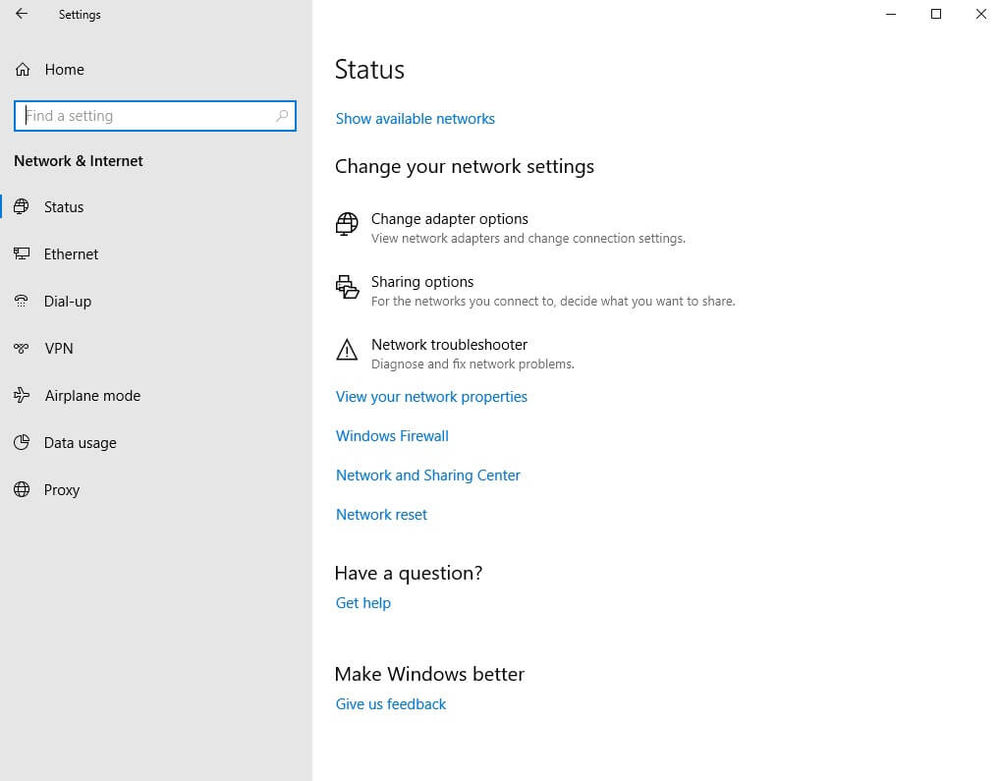Select the Dial-up phone icon

[x=22, y=301]
